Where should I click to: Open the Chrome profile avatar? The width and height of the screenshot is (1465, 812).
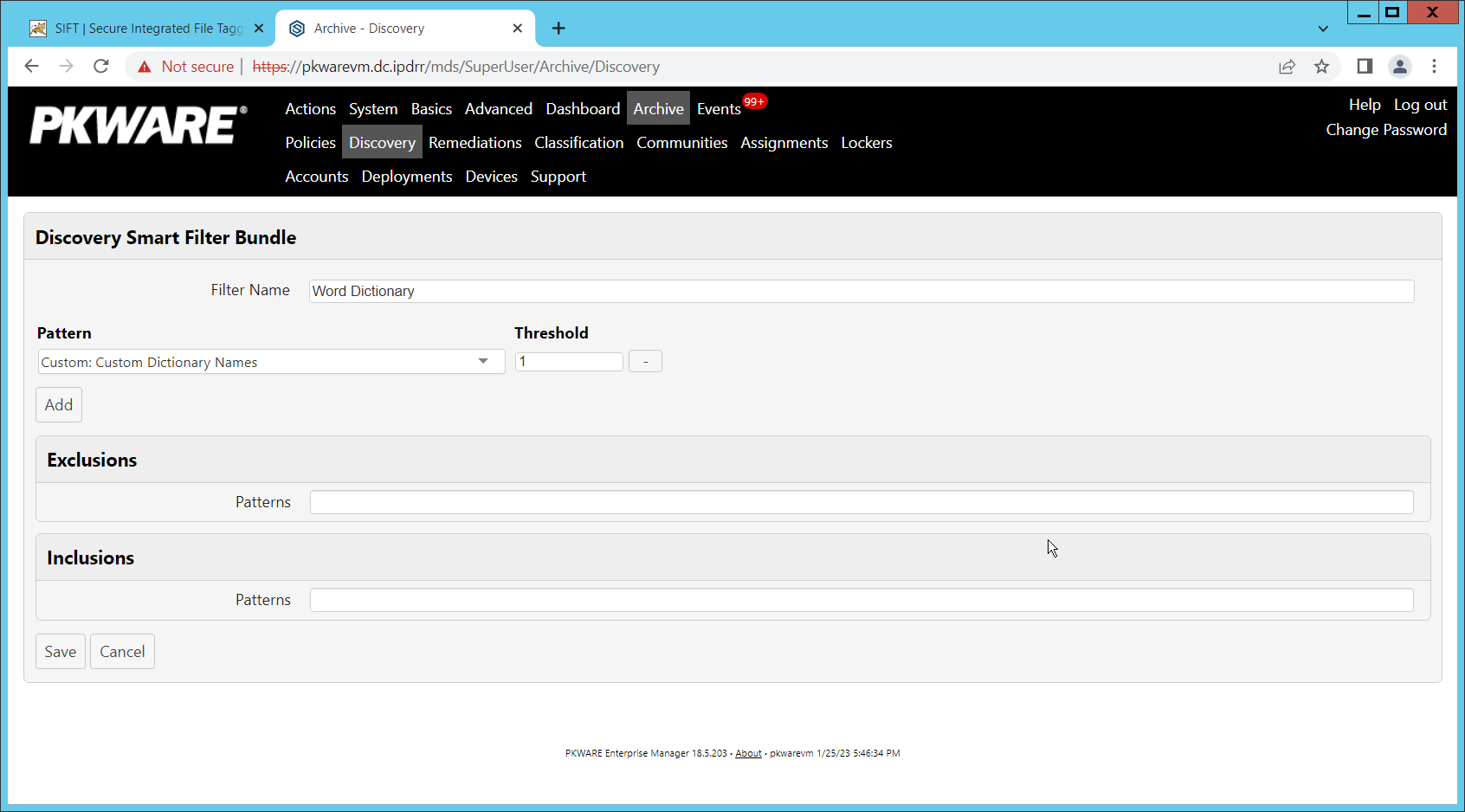coord(1399,67)
